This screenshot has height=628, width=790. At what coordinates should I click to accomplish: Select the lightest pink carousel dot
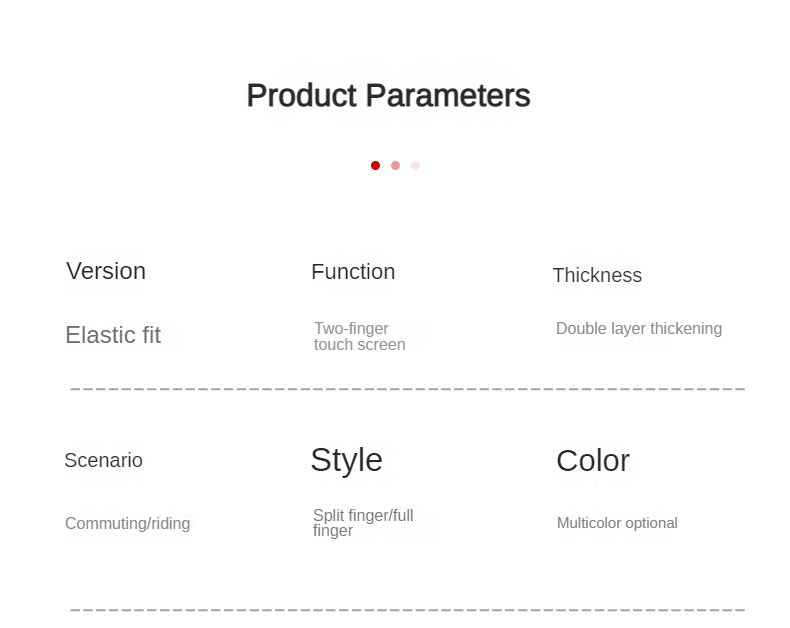click(415, 165)
